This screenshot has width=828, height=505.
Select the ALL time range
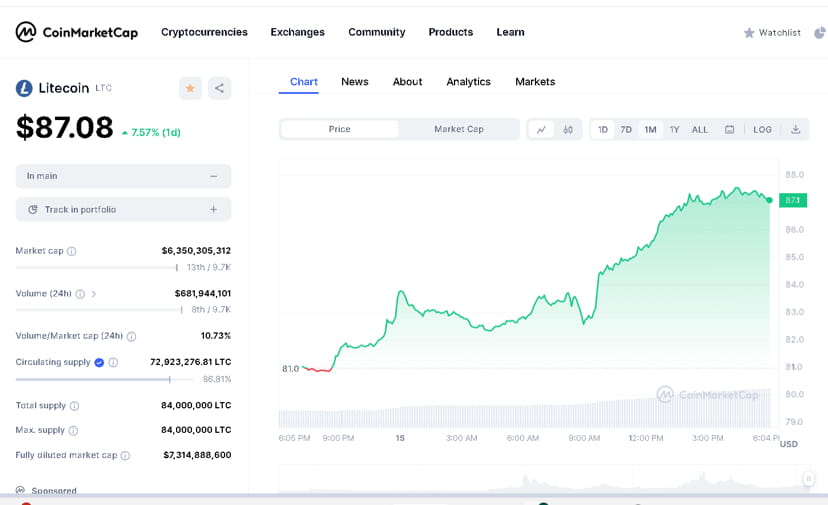tap(700, 129)
